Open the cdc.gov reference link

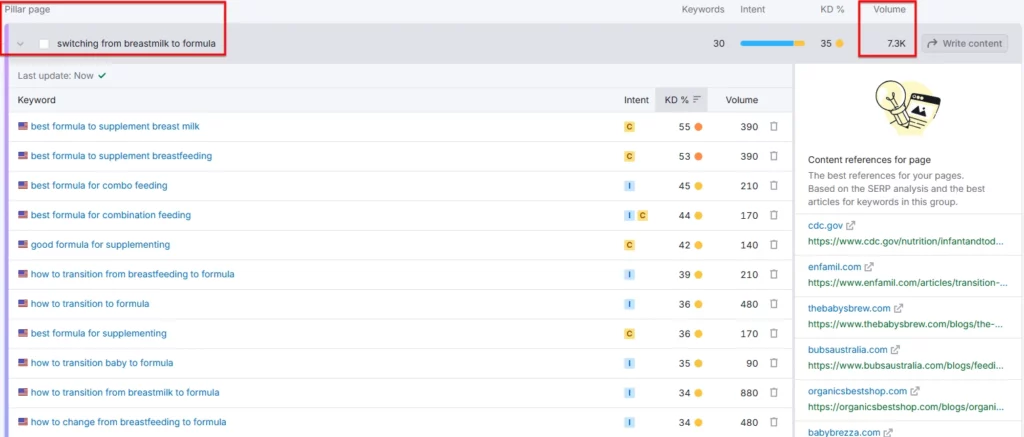point(825,225)
